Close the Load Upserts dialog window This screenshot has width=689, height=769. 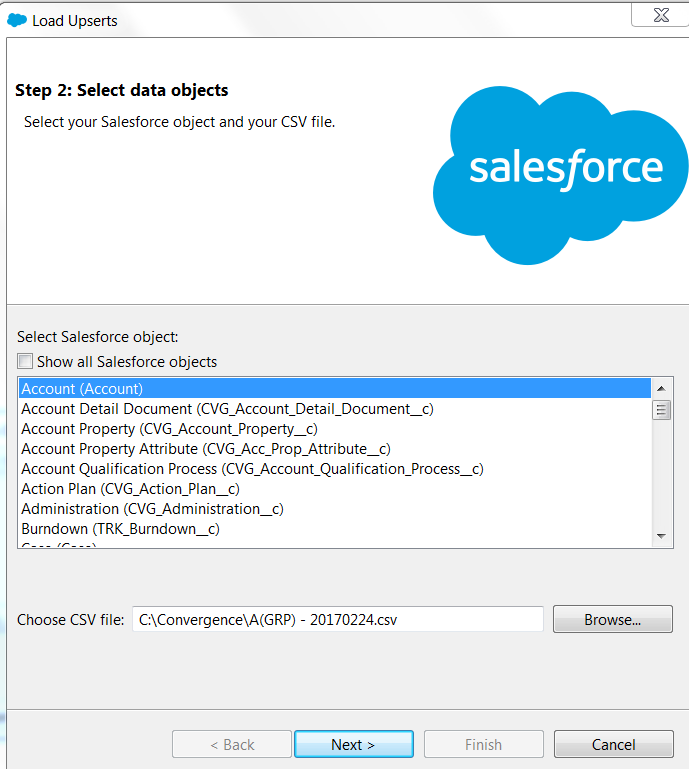tap(658, 15)
